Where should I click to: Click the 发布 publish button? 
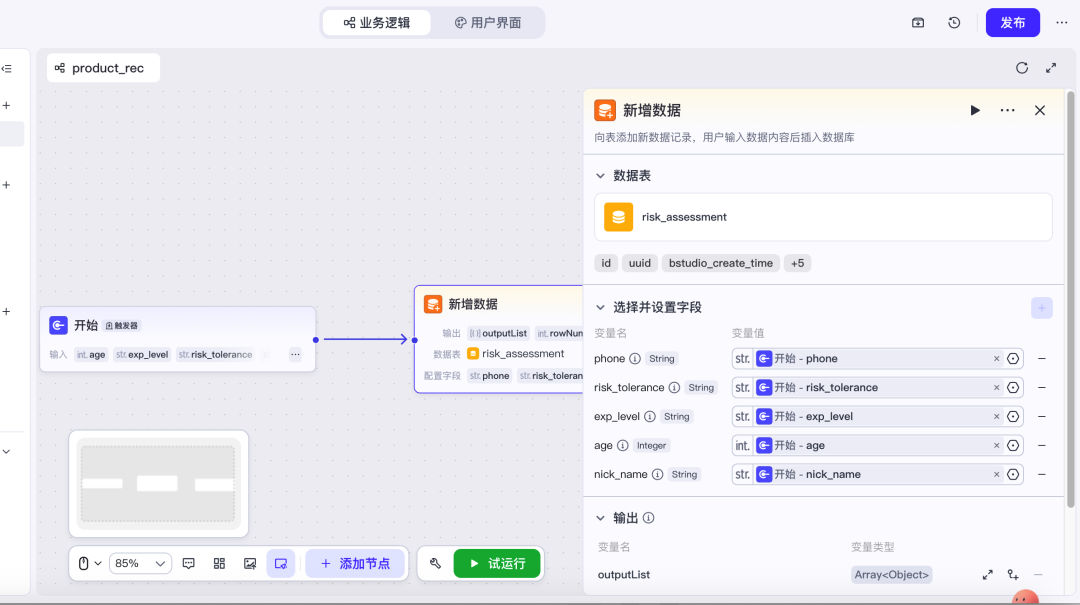tap(1012, 23)
